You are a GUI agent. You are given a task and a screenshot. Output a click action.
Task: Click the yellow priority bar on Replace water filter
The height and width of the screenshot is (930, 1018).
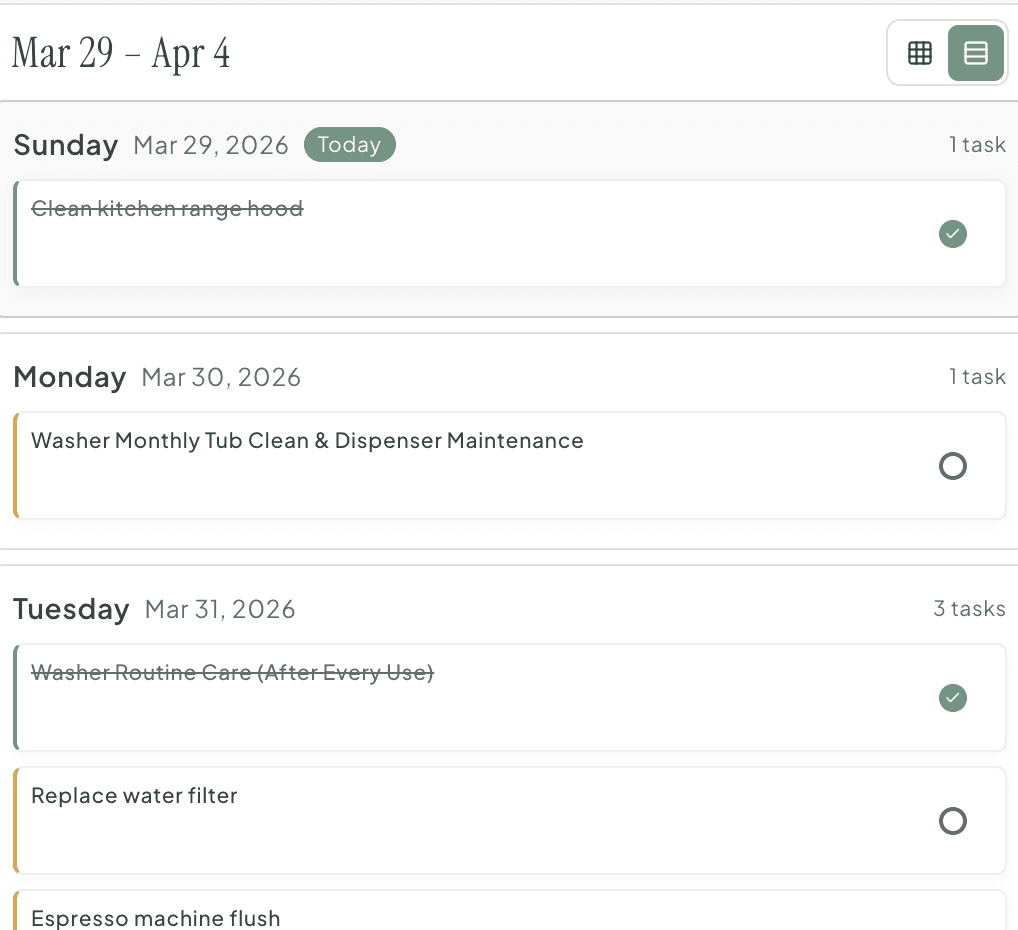point(16,821)
